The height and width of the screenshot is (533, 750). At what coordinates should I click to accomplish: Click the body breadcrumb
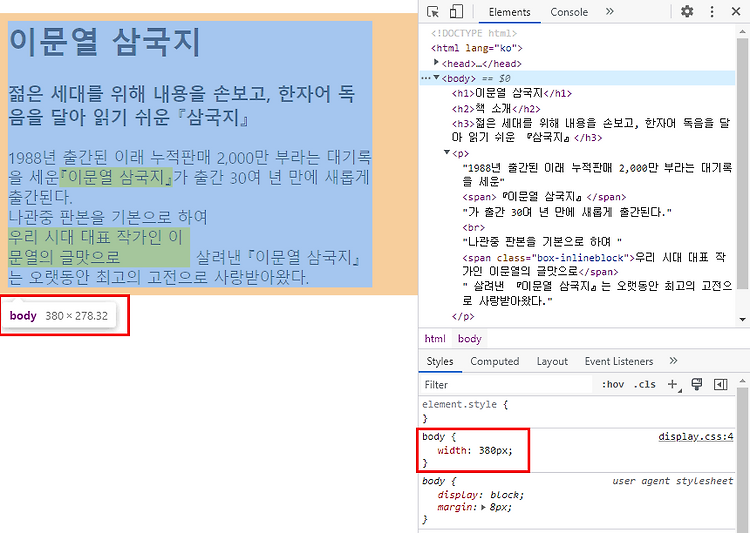(469, 339)
